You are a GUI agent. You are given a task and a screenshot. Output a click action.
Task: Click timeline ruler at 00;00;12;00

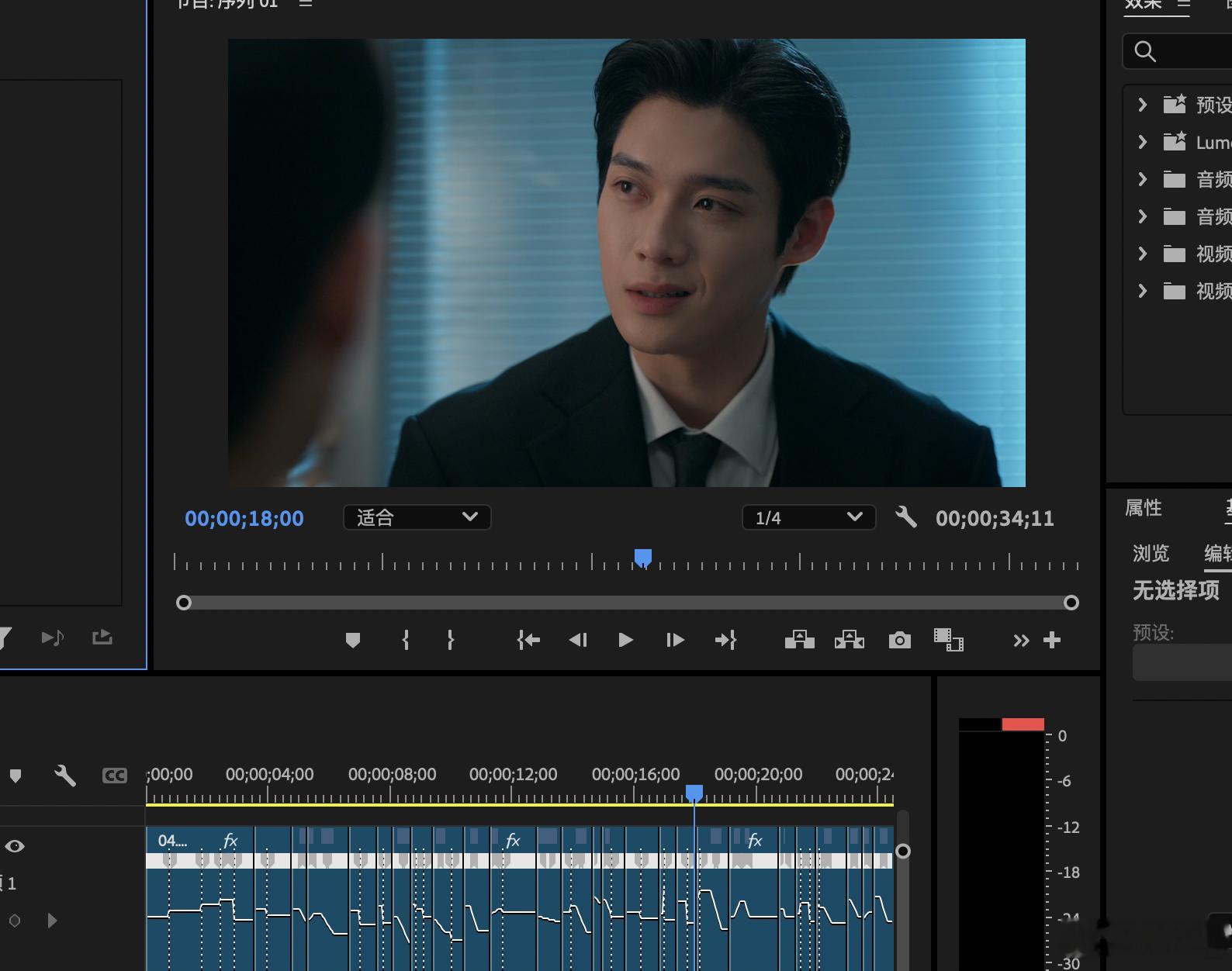(x=513, y=774)
